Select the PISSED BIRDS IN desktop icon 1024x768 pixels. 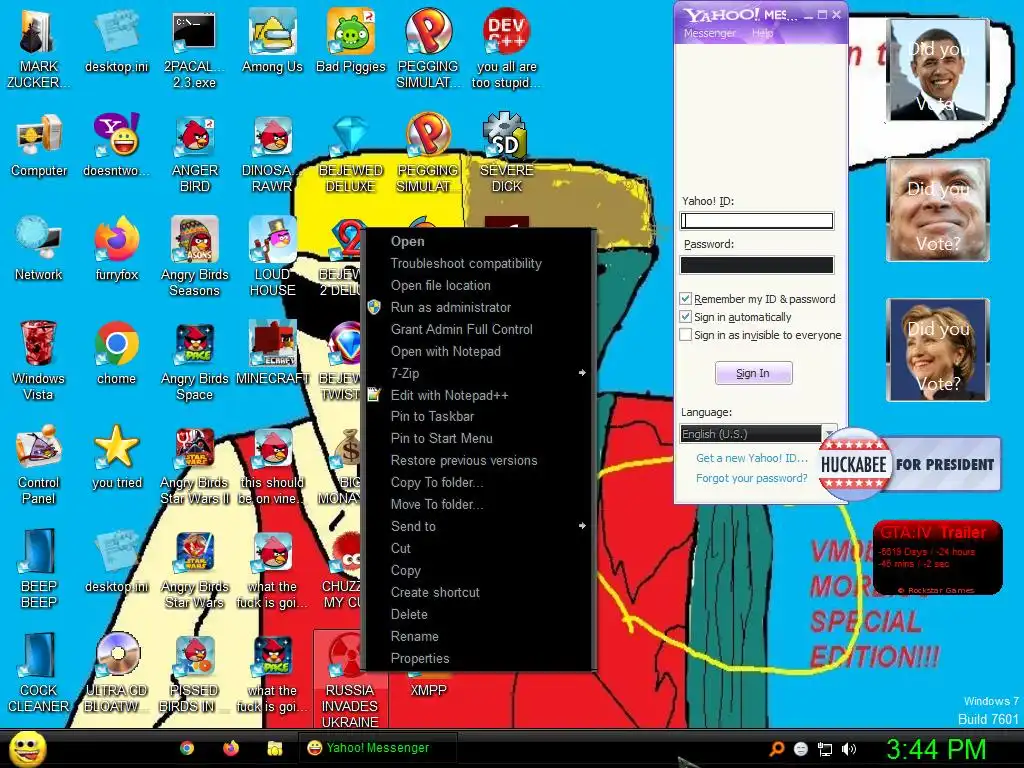tap(194, 673)
